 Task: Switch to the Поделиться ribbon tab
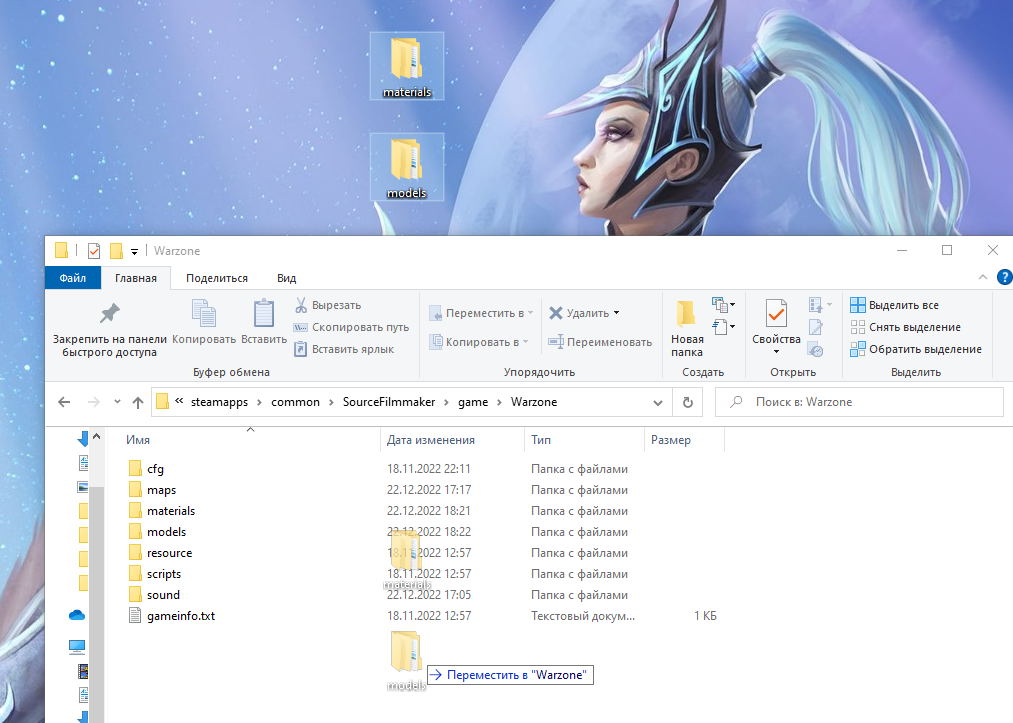pos(216,278)
